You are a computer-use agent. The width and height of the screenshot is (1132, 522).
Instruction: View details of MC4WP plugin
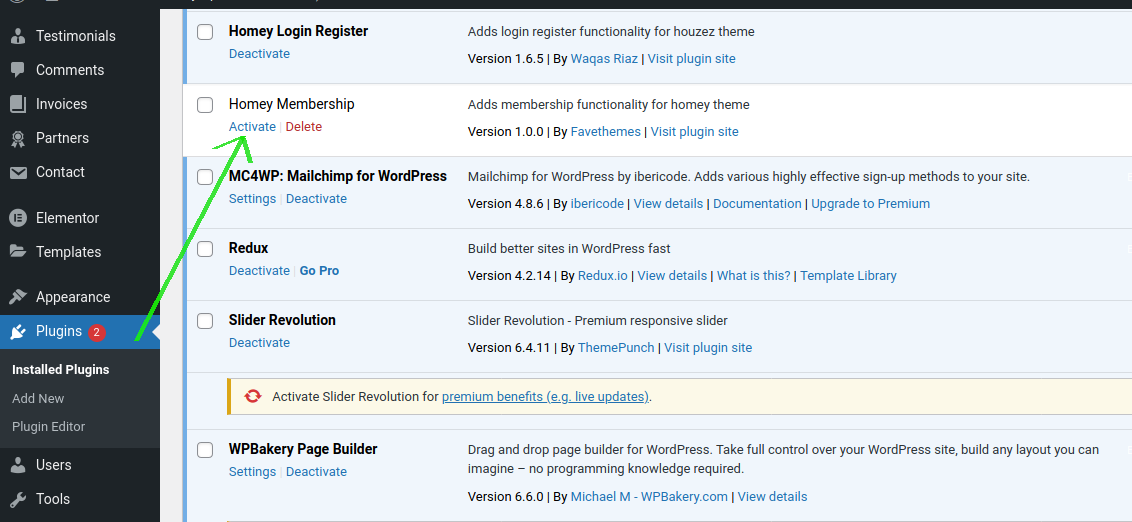coord(669,204)
